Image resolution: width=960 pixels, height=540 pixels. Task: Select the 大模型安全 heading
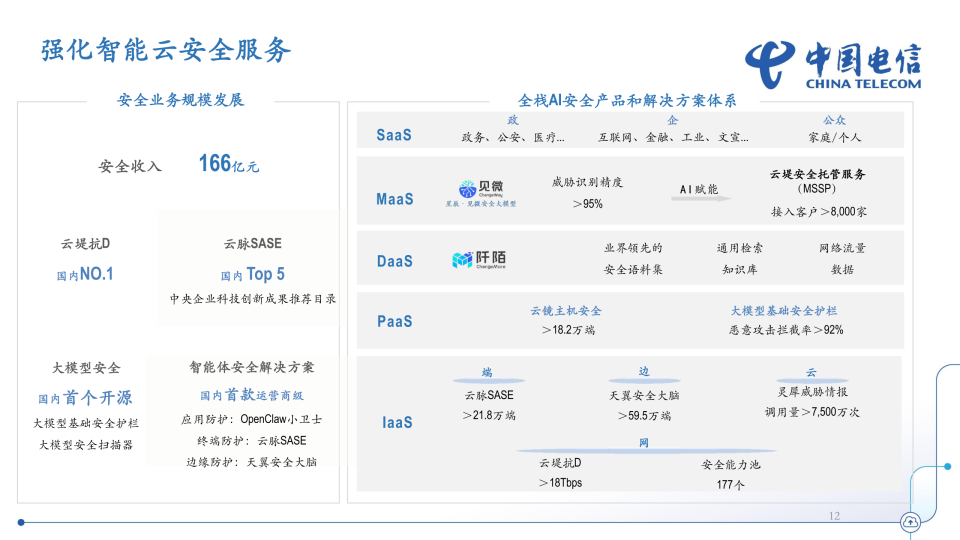point(86,368)
